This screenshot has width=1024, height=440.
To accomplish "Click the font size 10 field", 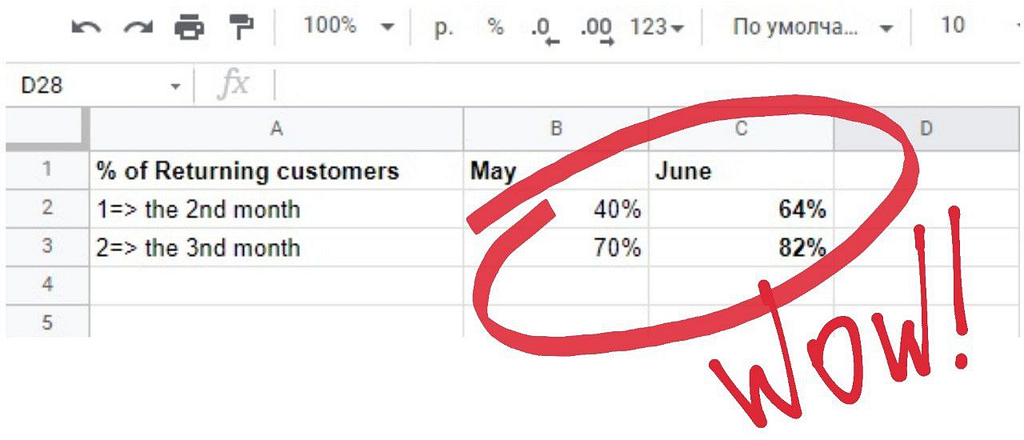I will click(x=952, y=25).
